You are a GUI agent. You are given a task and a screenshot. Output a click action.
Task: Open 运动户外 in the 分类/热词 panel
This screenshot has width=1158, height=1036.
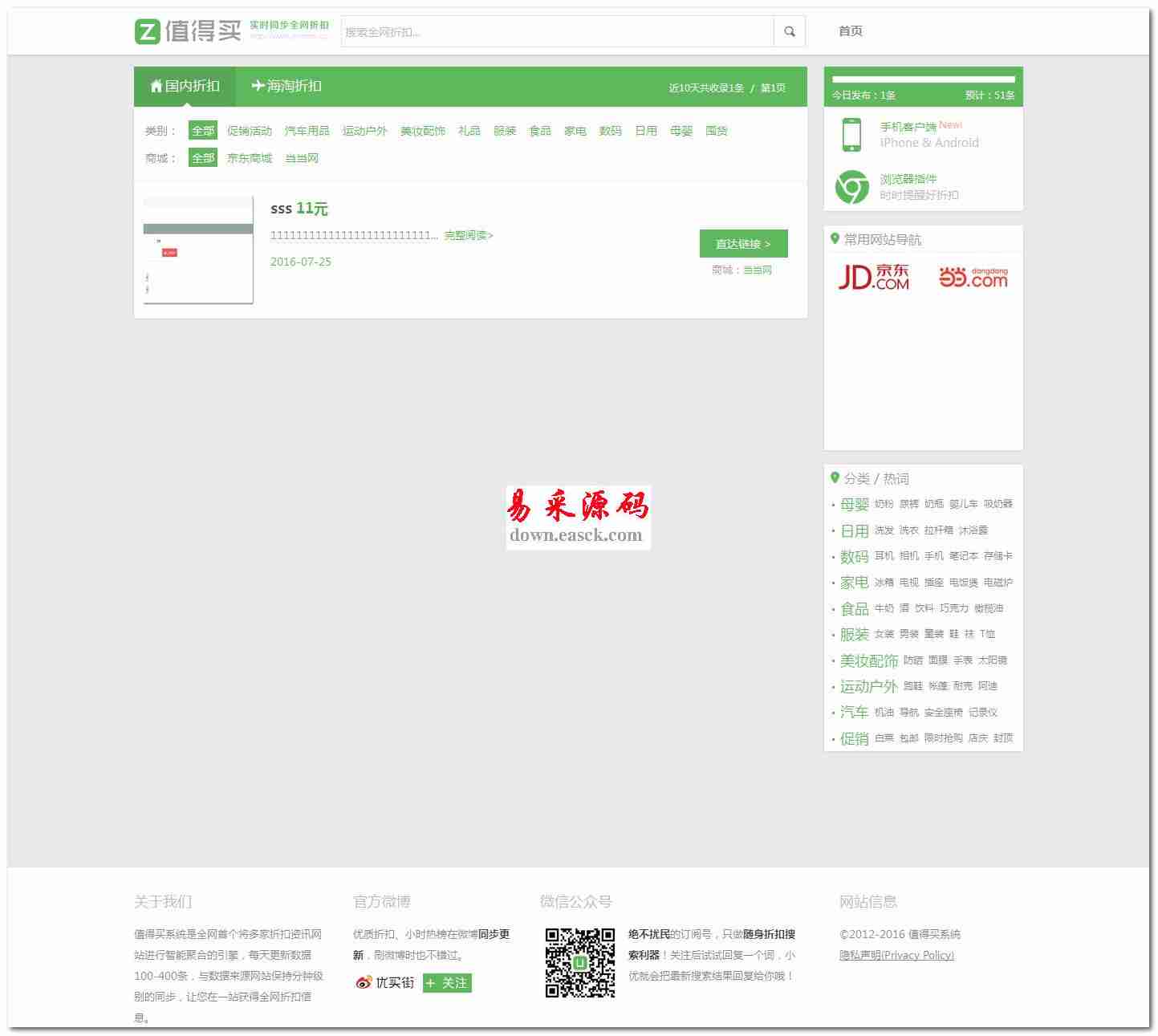click(869, 686)
